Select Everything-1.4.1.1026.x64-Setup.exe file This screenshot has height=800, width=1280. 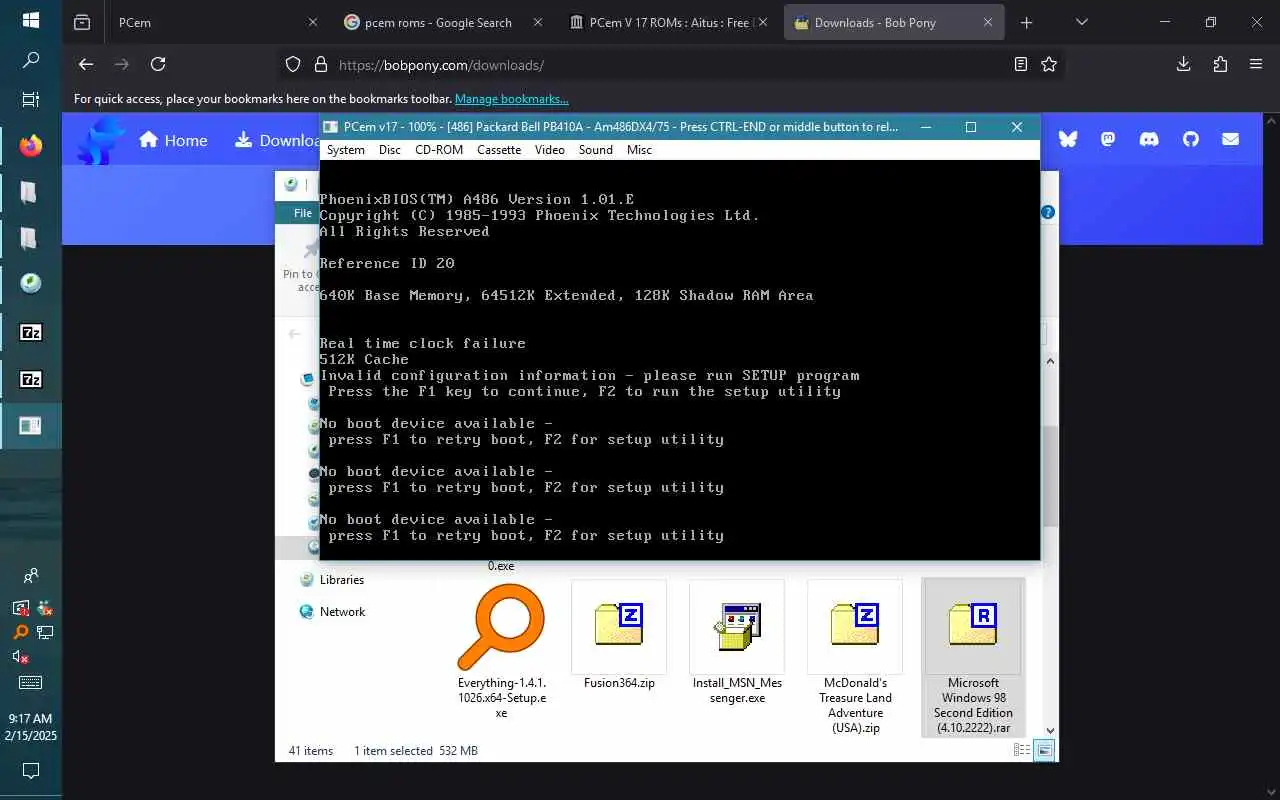[x=502, y=651]
